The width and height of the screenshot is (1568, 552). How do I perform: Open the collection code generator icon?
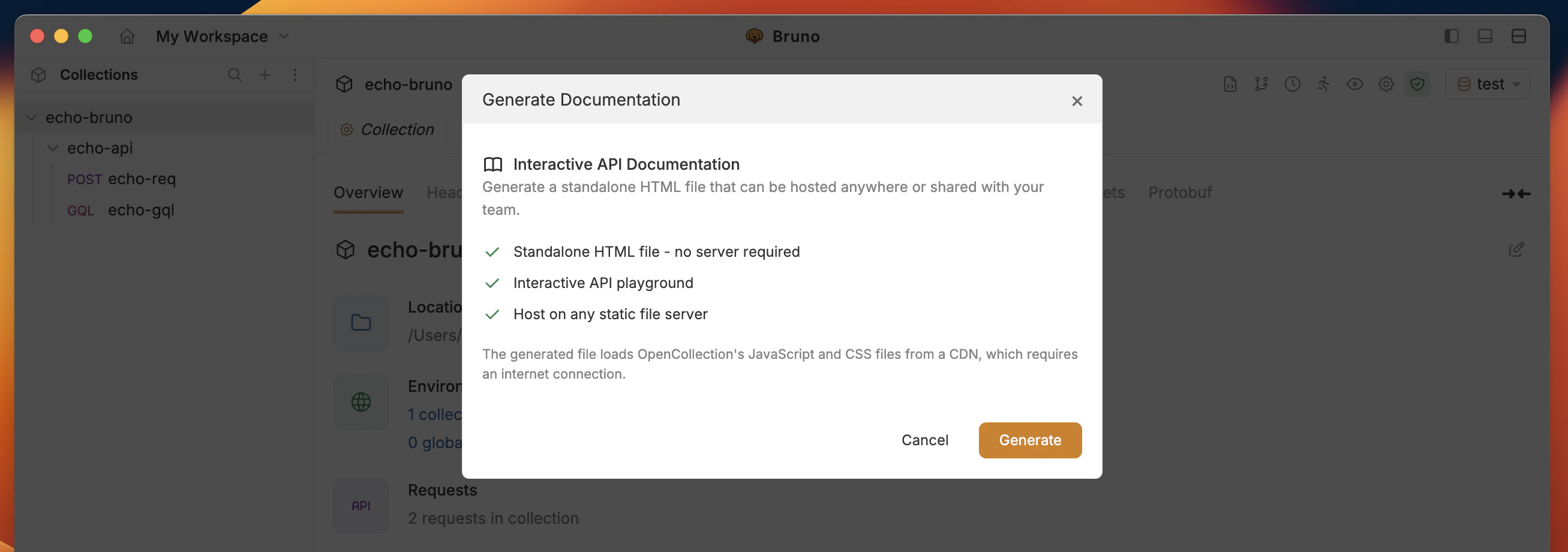[x=1230, y=84]
